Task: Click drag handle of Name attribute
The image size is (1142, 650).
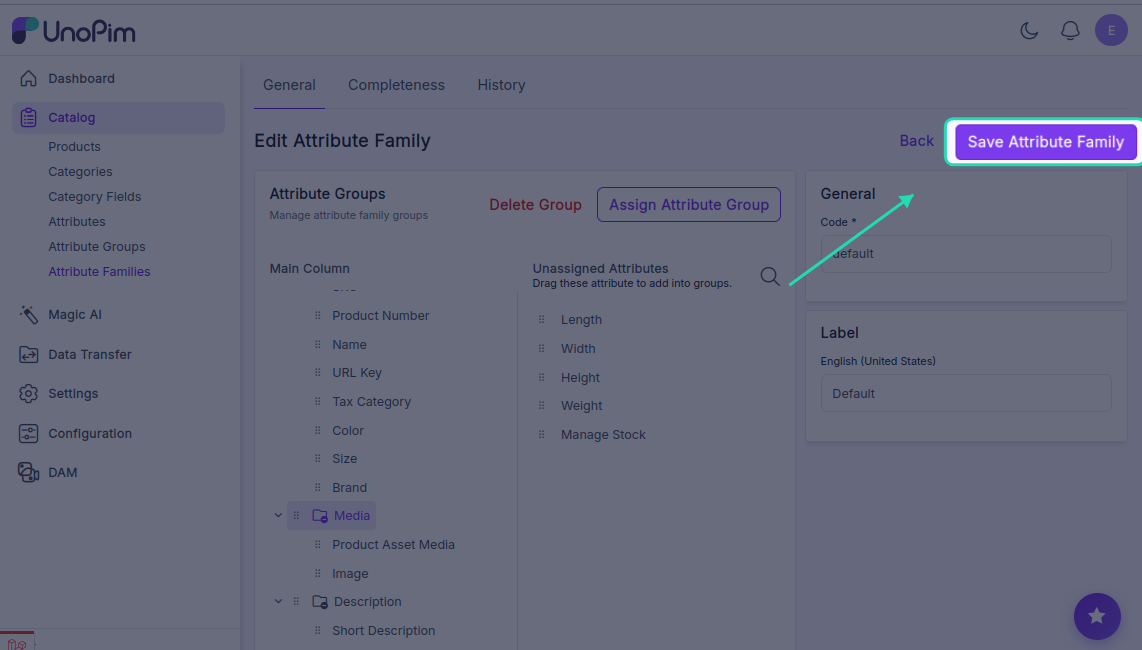Action: 318,344
